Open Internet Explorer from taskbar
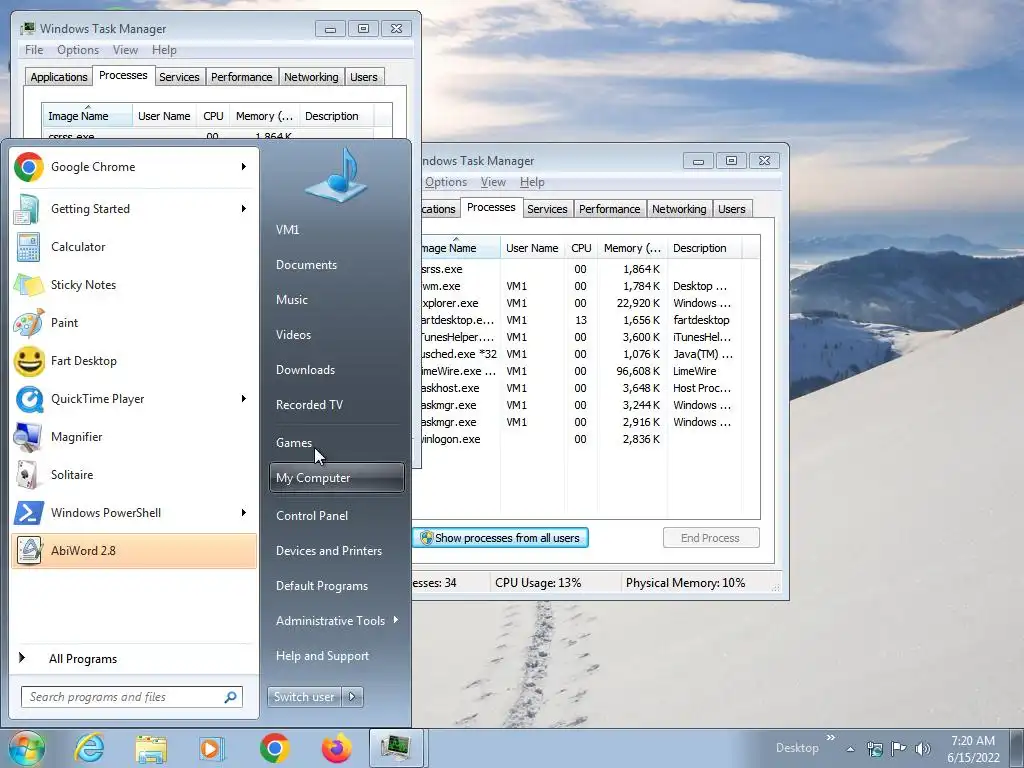 [x=89, y=748]
